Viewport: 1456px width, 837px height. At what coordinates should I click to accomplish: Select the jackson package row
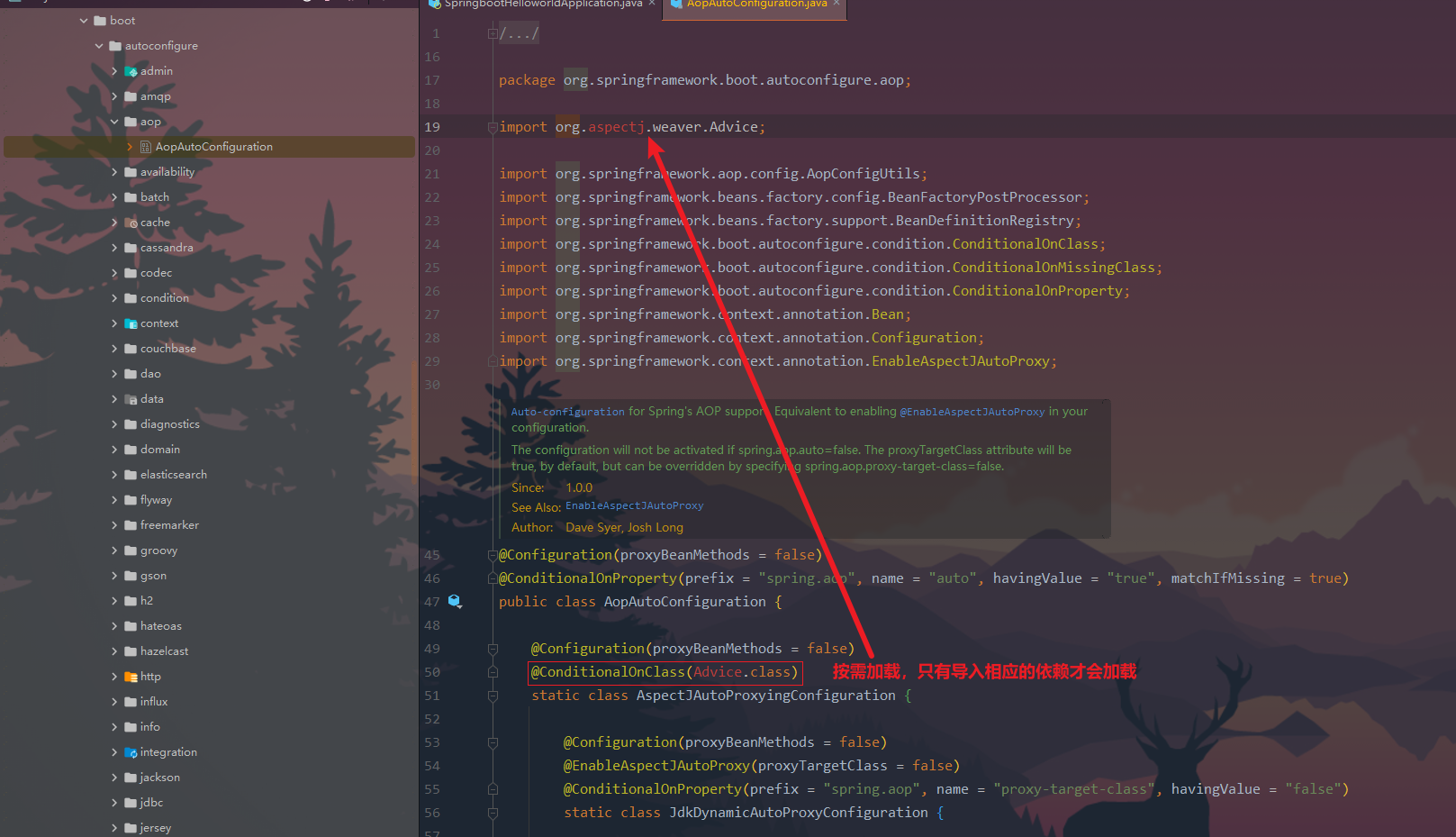(209, 778)
